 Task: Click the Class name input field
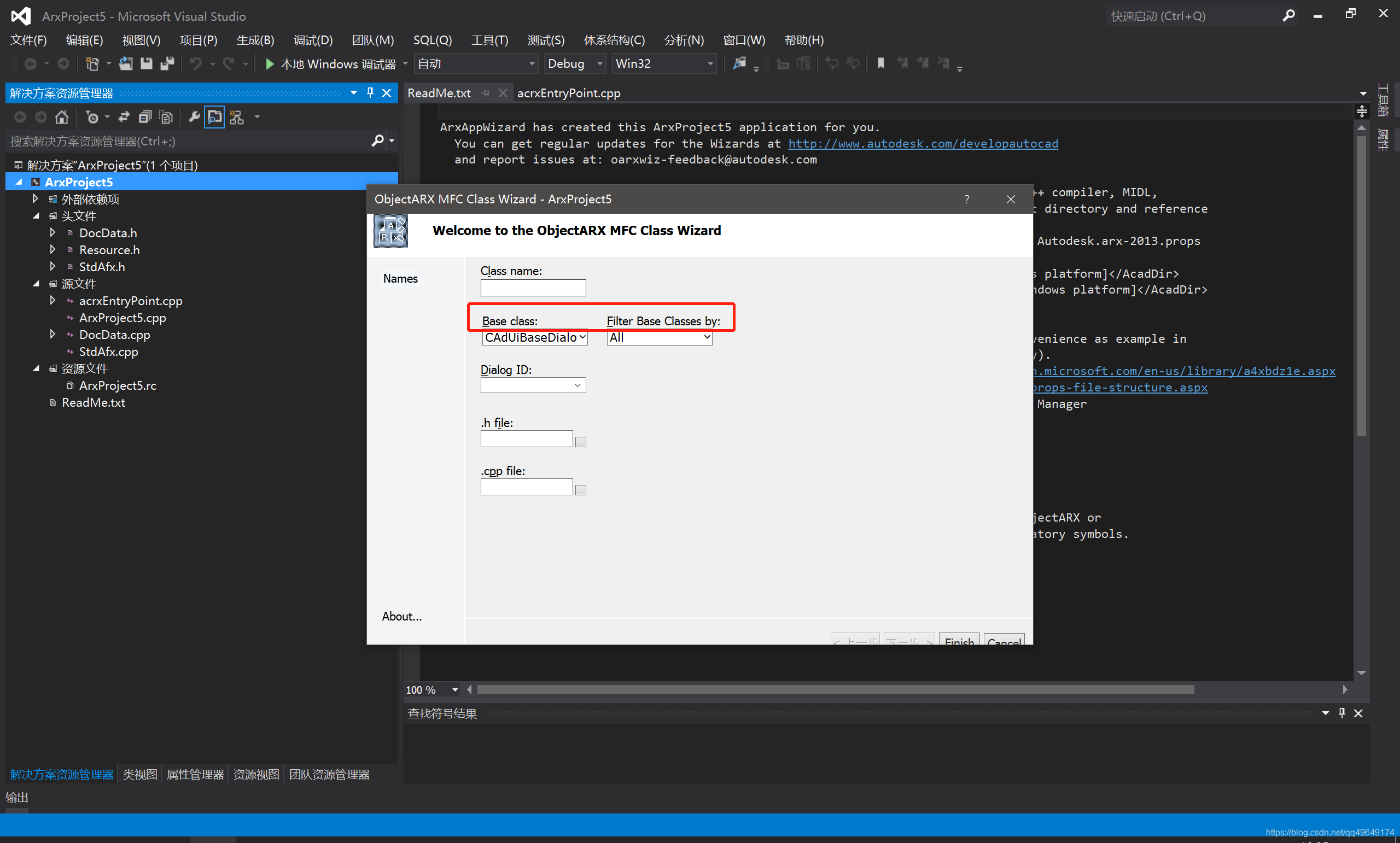[533, 288]
